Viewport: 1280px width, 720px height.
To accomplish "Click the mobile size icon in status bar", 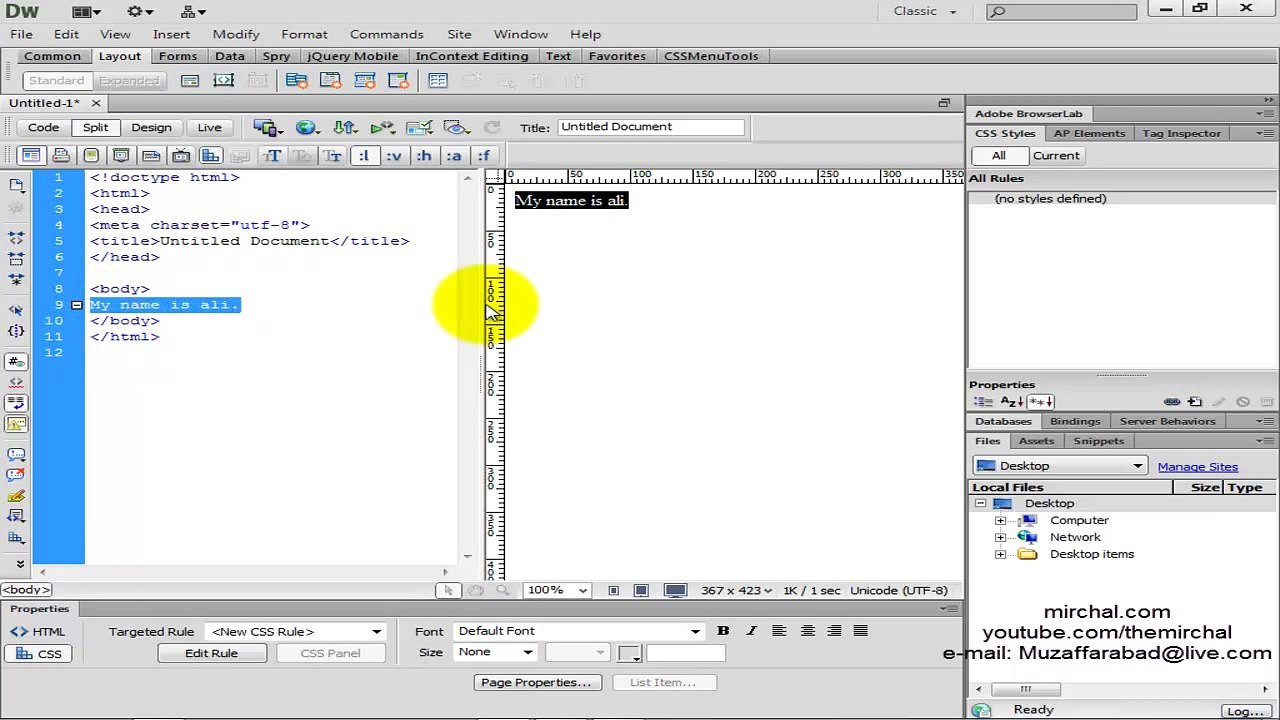I will coord(613,590).
